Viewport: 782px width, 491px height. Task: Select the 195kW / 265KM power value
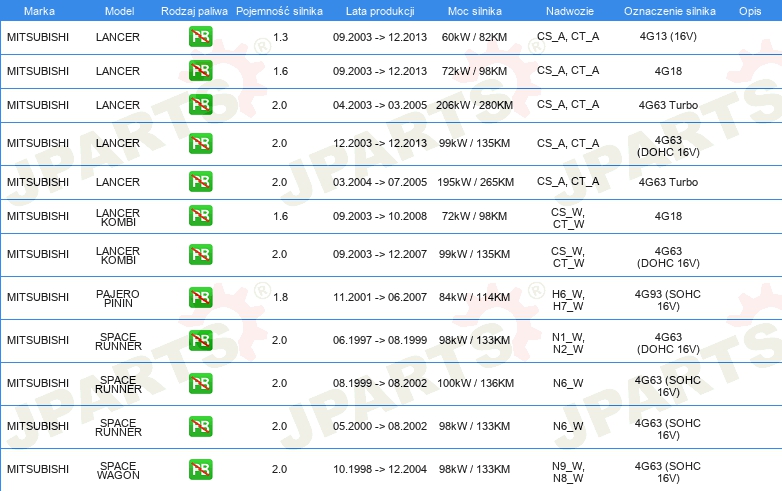[475, 182]
